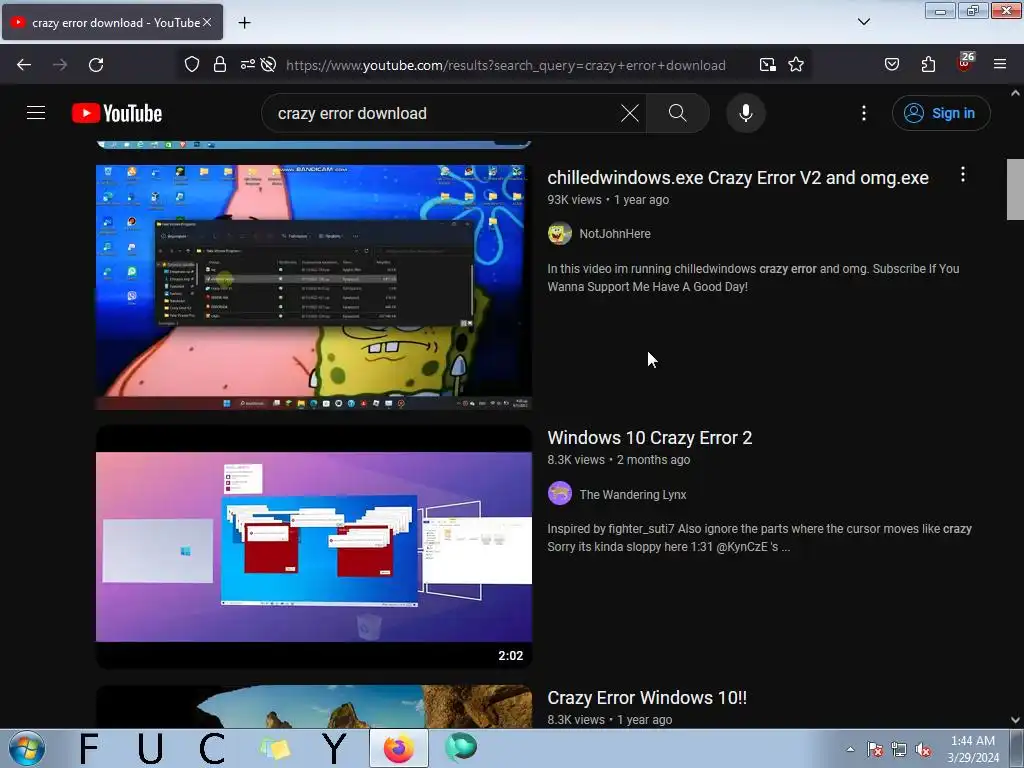Viewport: 1024px width, 768px height.
Task: Open action menu for chilledwindows.exe video
Action: click(x=963, y=174)
